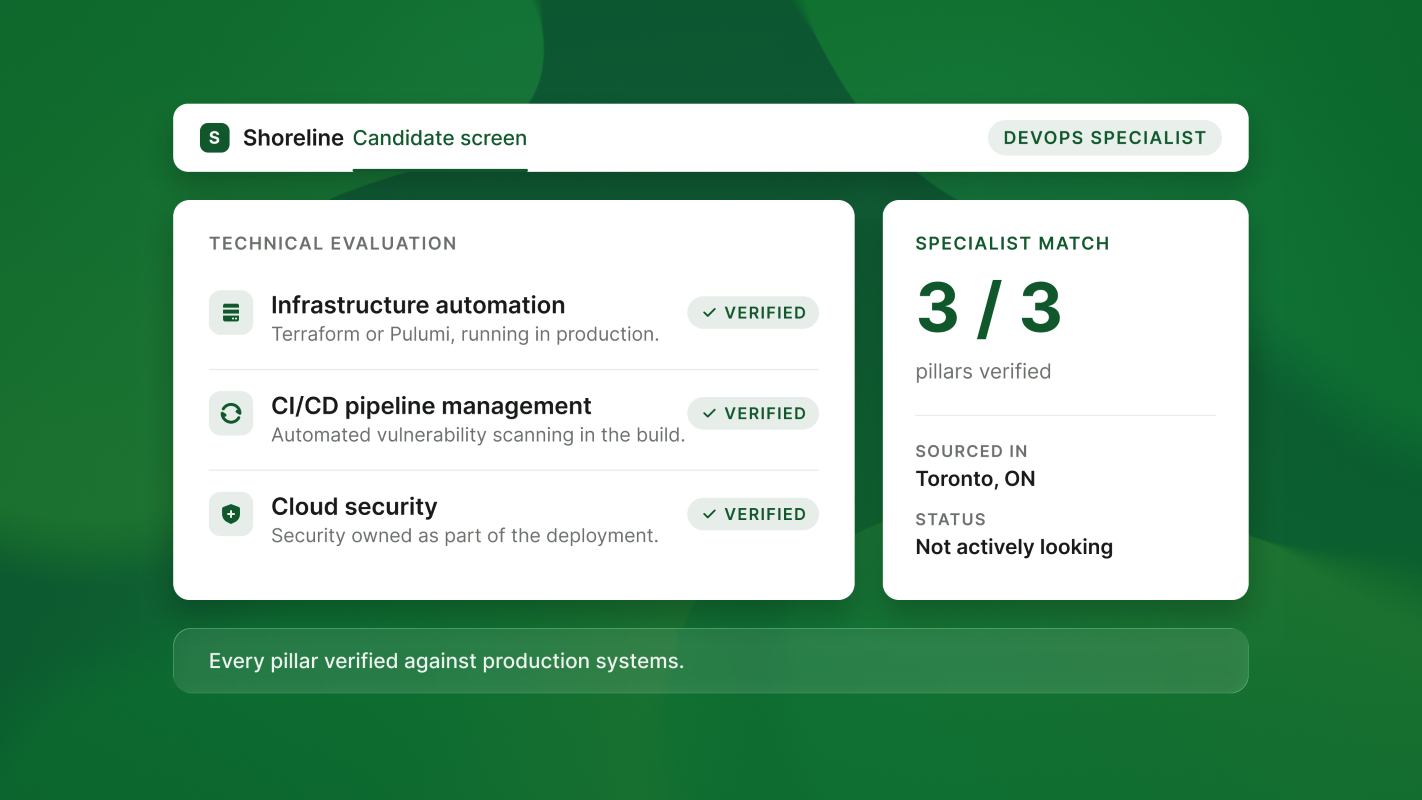
Task: Click the 'pillars verified' caption
Action: click(x=984, y=371)
